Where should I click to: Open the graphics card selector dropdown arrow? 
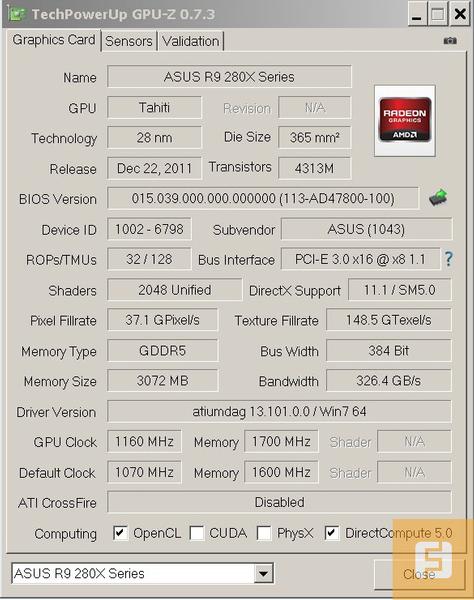(263, 573)
